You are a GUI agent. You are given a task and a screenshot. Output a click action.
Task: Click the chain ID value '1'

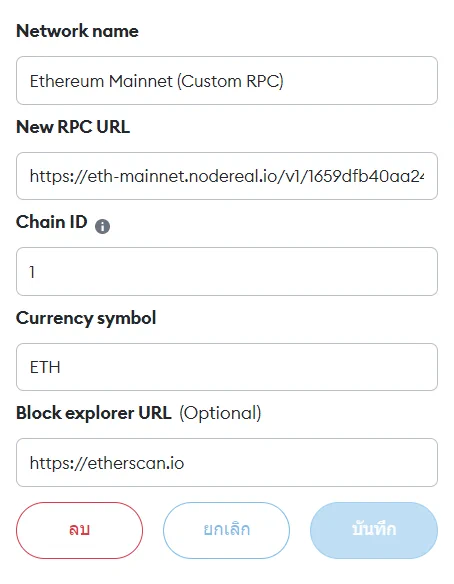(32, 272)
